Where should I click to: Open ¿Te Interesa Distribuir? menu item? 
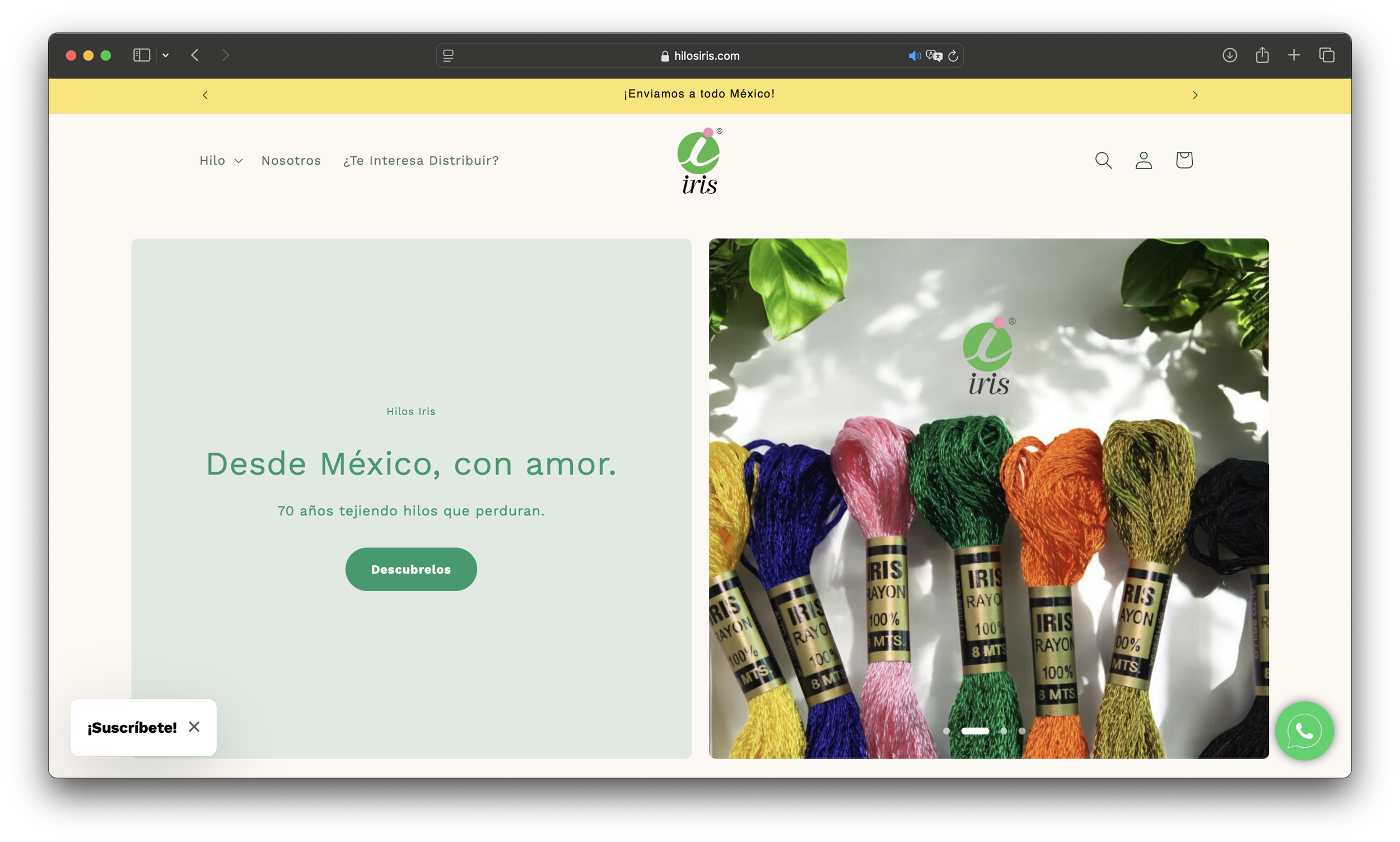[x=421, y=161]
